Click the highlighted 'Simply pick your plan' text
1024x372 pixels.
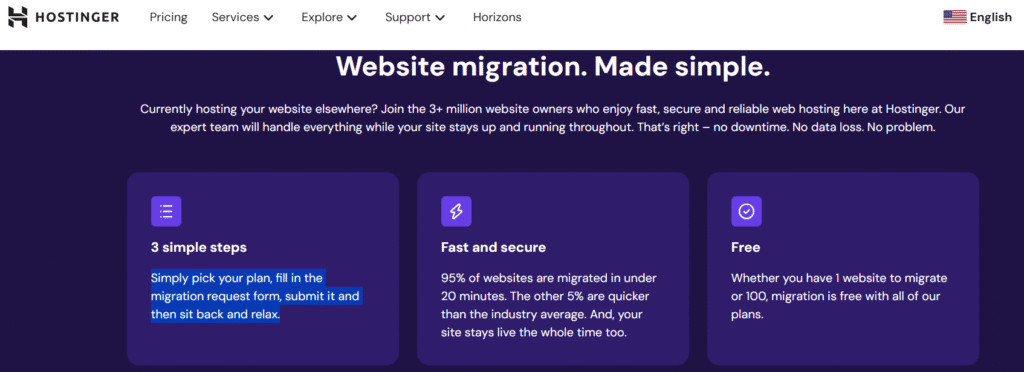point(255,296)
